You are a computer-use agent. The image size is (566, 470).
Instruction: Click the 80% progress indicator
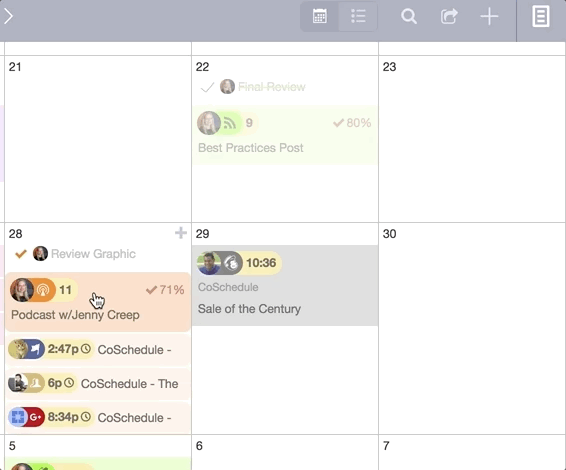click(x=352, y=123)
